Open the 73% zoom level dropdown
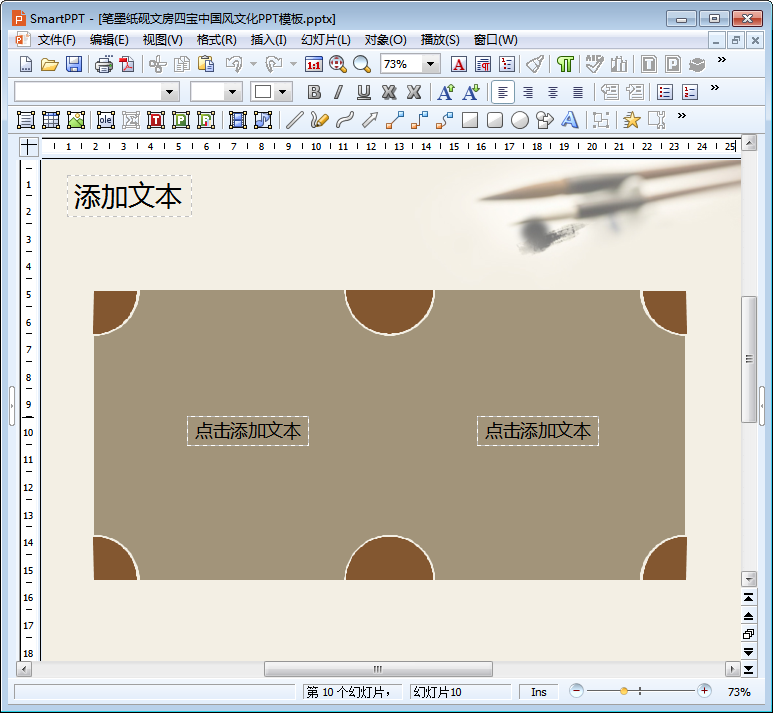 point(431,64)
